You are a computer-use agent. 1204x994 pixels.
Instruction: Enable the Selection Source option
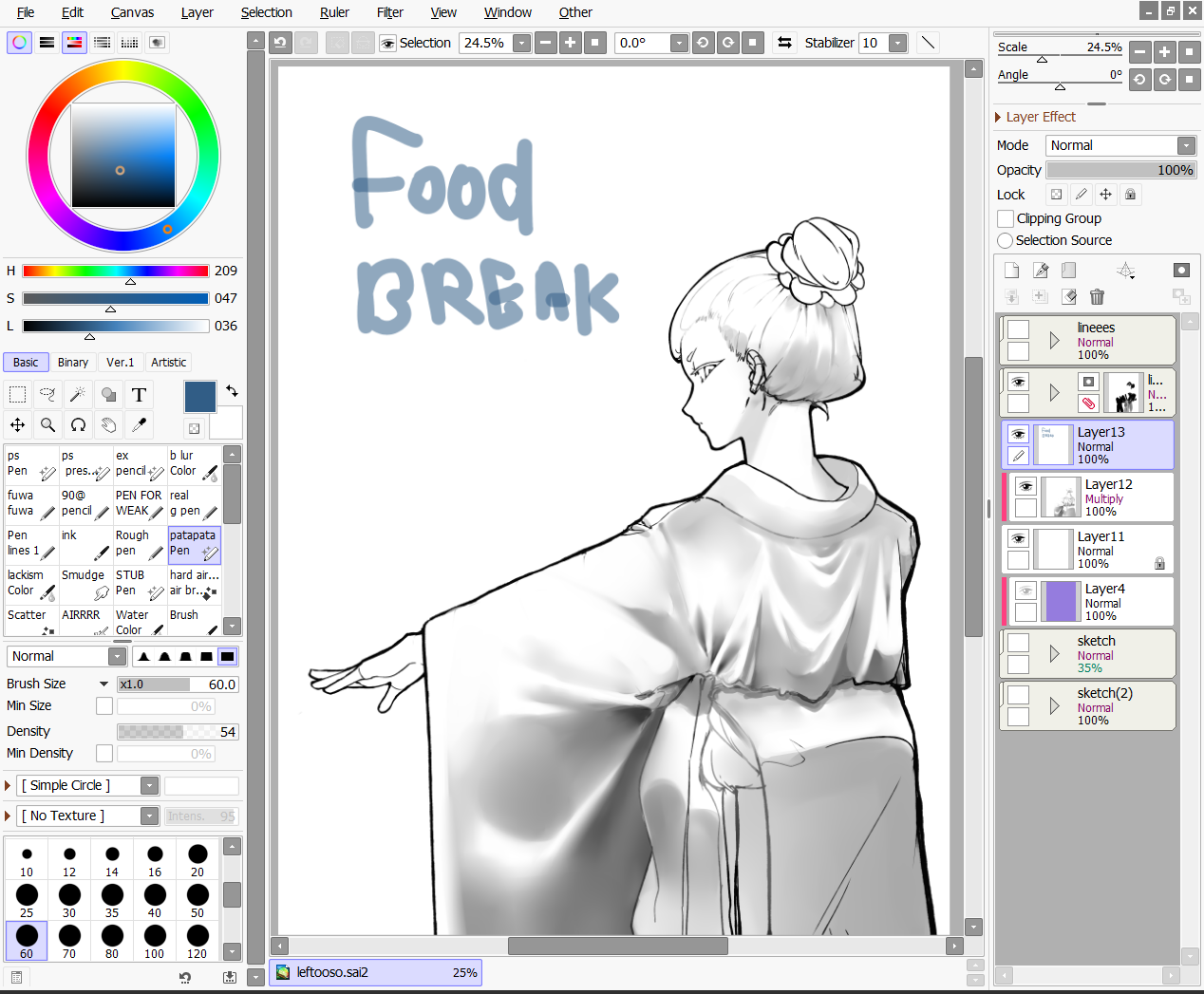tap(1006, 240)
